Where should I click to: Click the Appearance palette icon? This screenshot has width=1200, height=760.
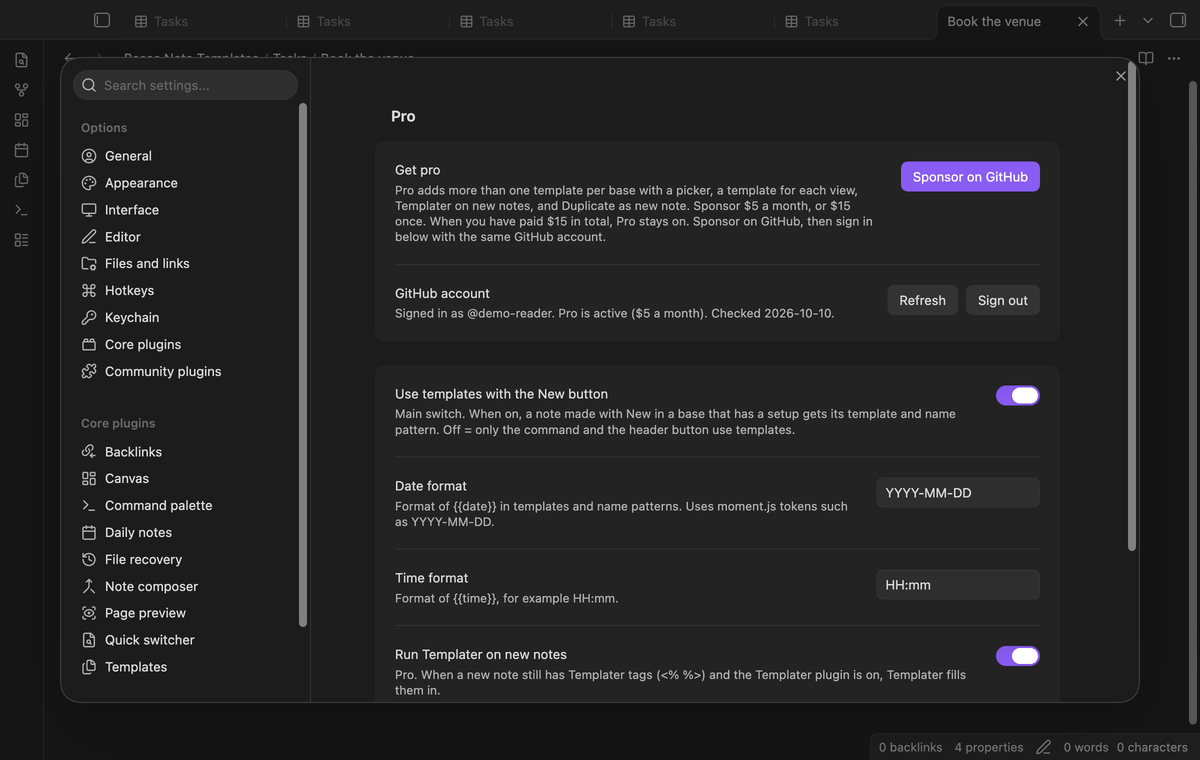tap(89, 183)
